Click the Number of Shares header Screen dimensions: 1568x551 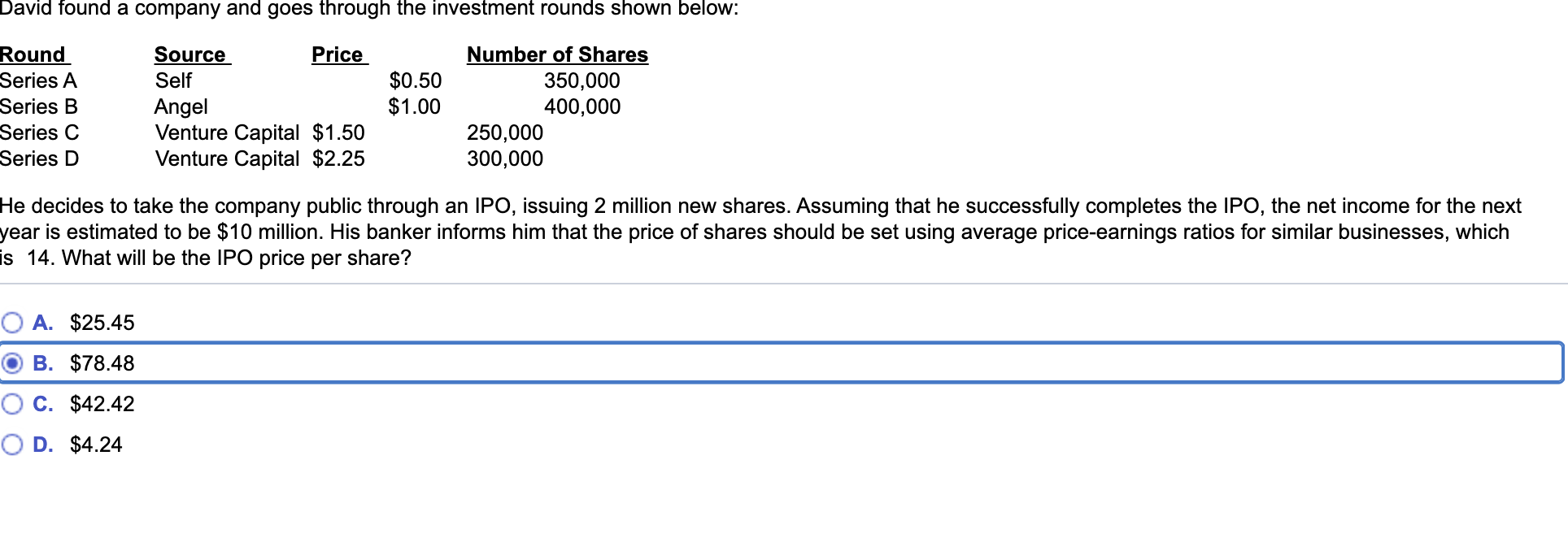click(557, 54)
